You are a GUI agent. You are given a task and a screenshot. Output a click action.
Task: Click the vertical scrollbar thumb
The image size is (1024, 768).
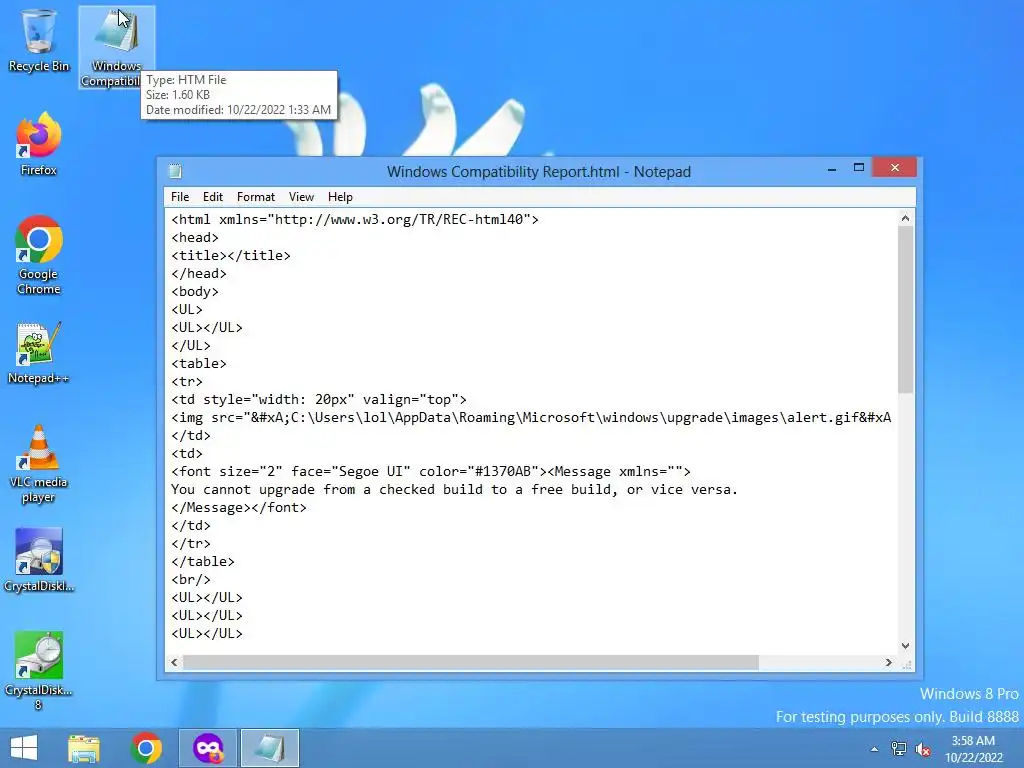click(905, 310)
